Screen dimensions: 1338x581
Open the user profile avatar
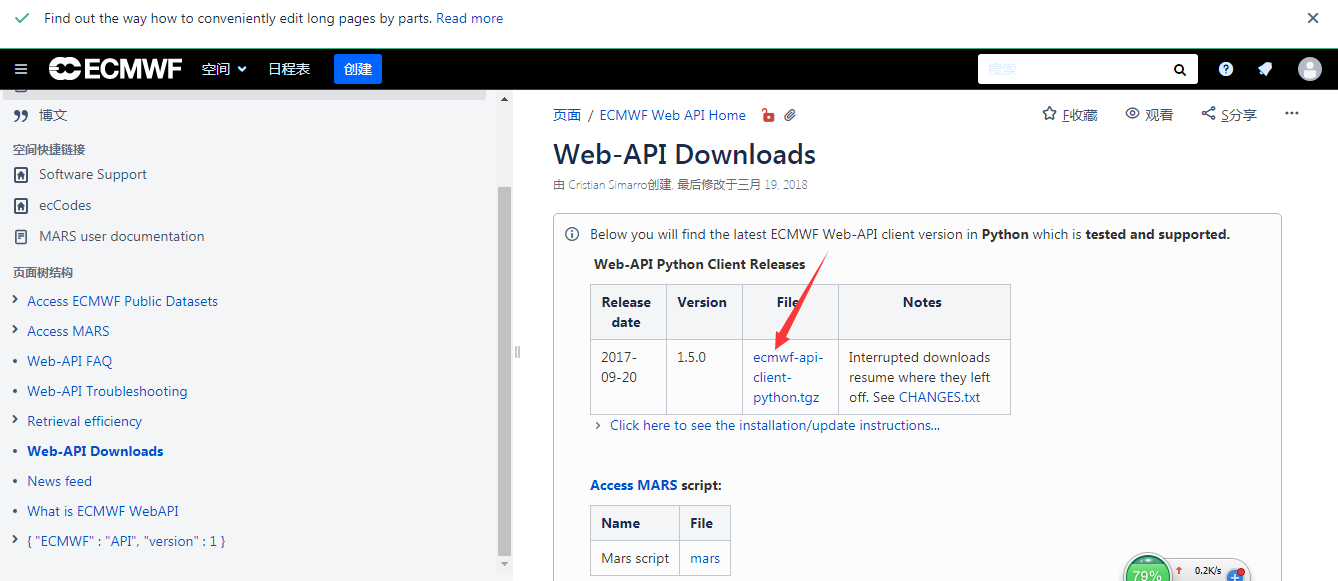point(1310,69)
